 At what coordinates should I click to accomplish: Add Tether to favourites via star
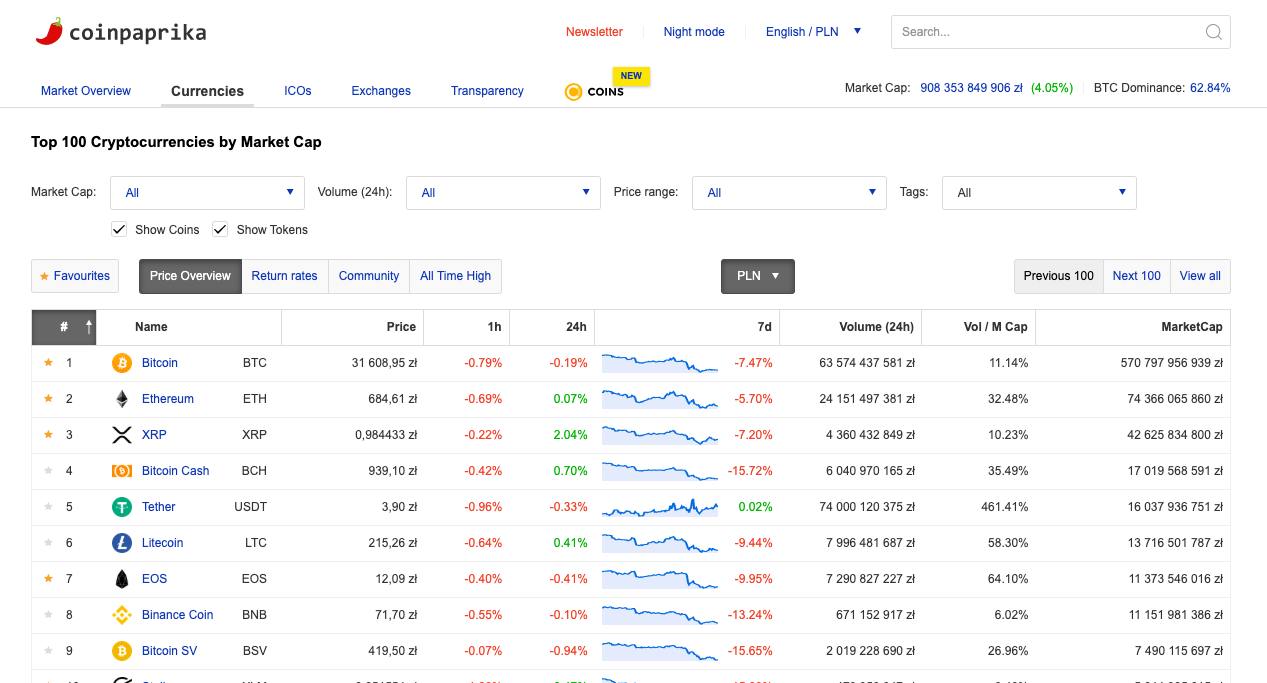[x=48, y=506]
